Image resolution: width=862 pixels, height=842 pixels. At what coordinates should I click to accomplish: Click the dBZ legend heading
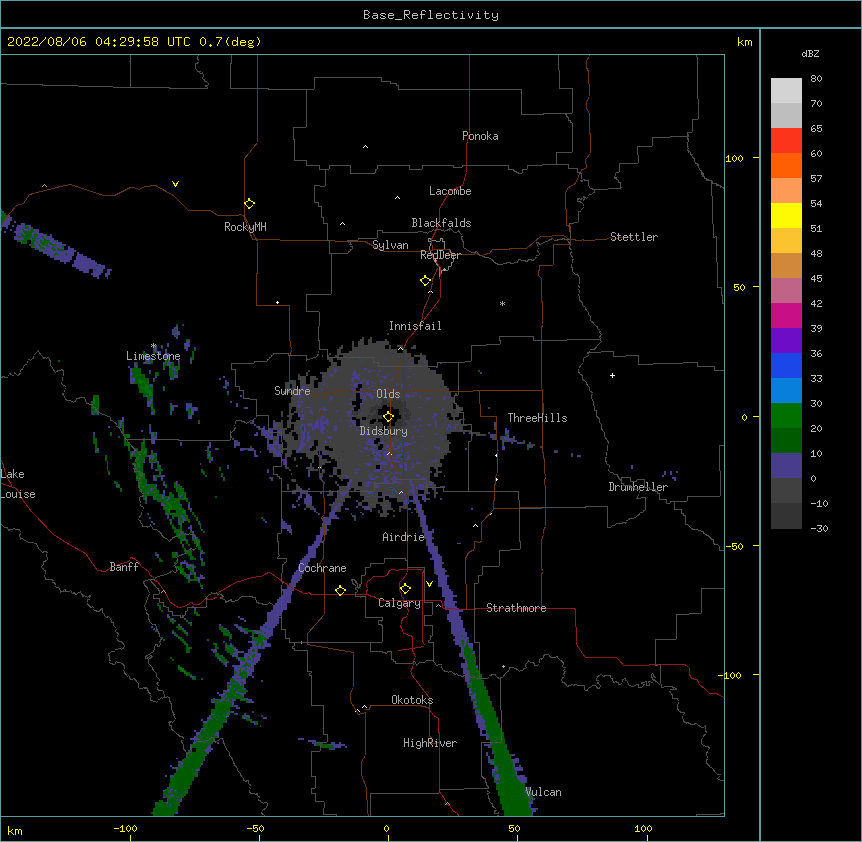point(810,53)
